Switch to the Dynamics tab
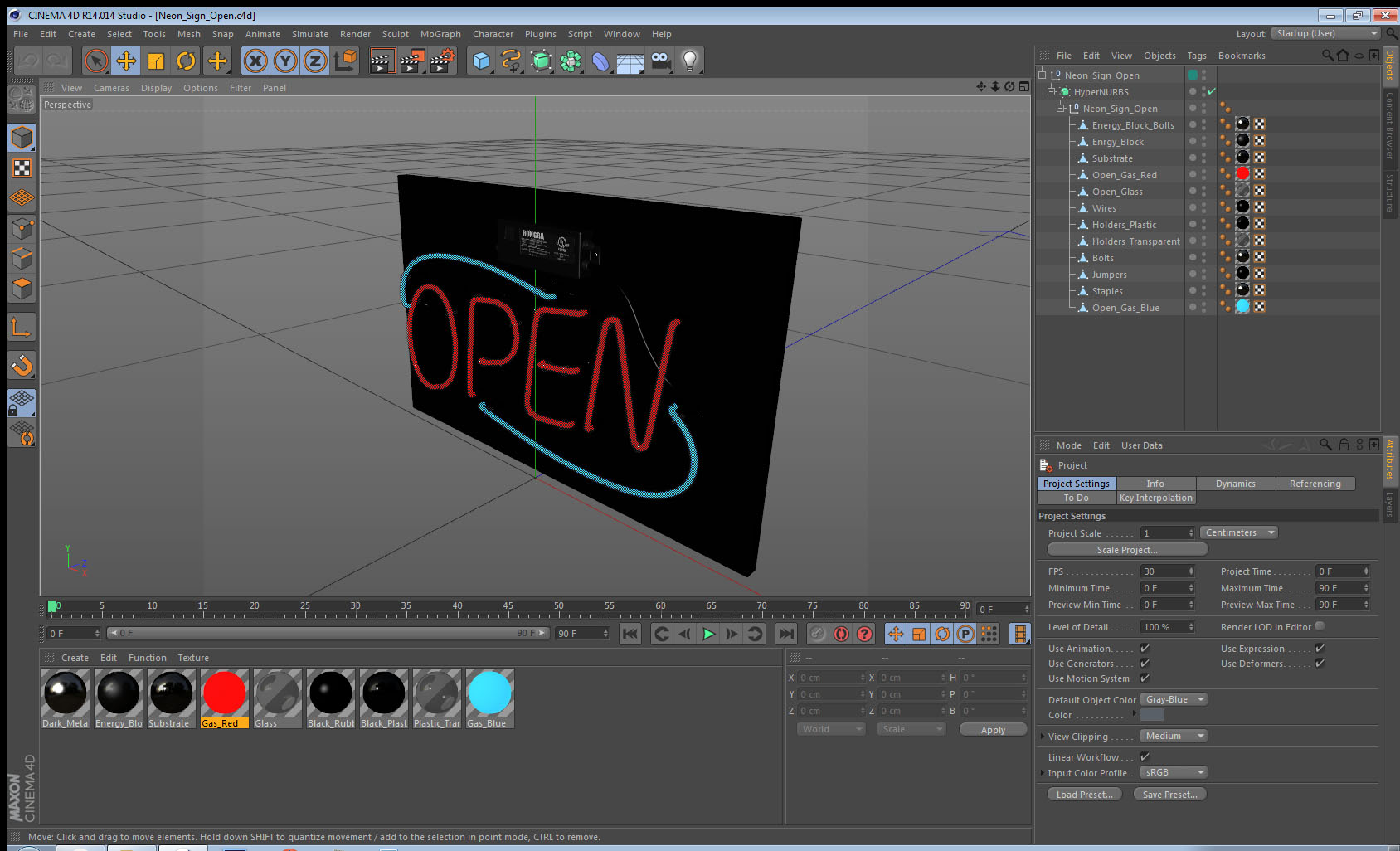 click(x=1235, y=484)
